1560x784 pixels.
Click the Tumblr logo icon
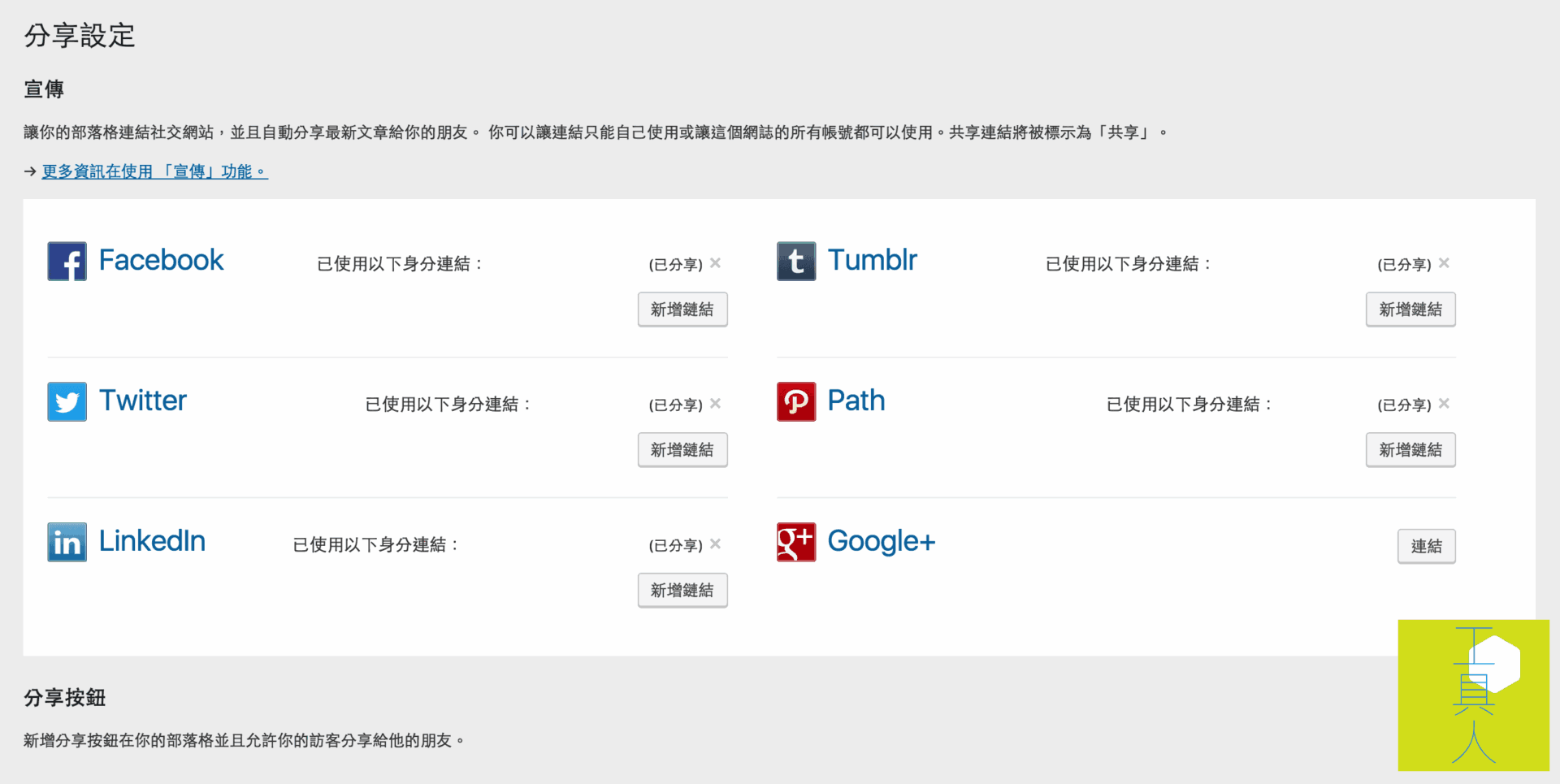pyautogui.click(x=796, y=262)
